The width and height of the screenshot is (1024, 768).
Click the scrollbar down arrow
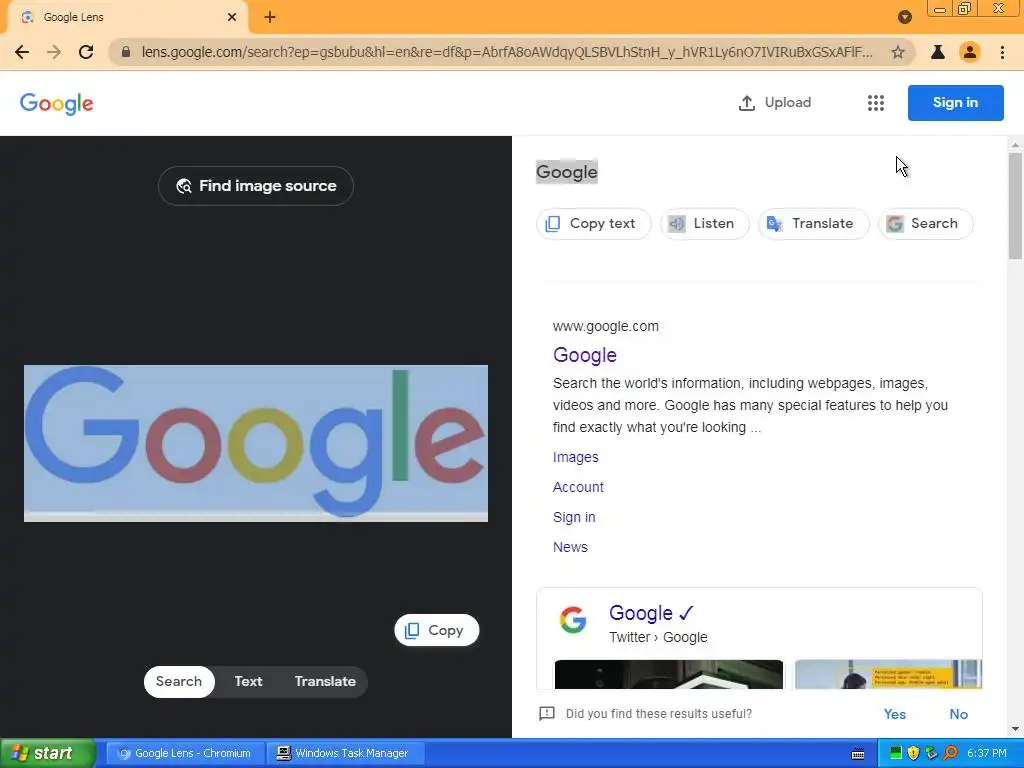pyautogui.click(x=1015, y=729)
